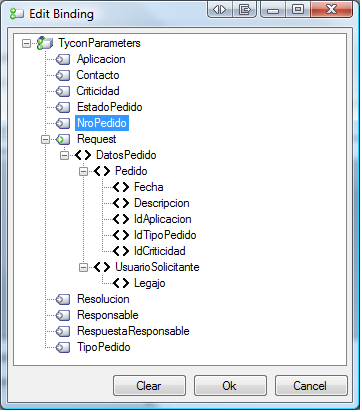Select the RespuestaResponsable parameter

pyautogui.click(x=133, y=331)
